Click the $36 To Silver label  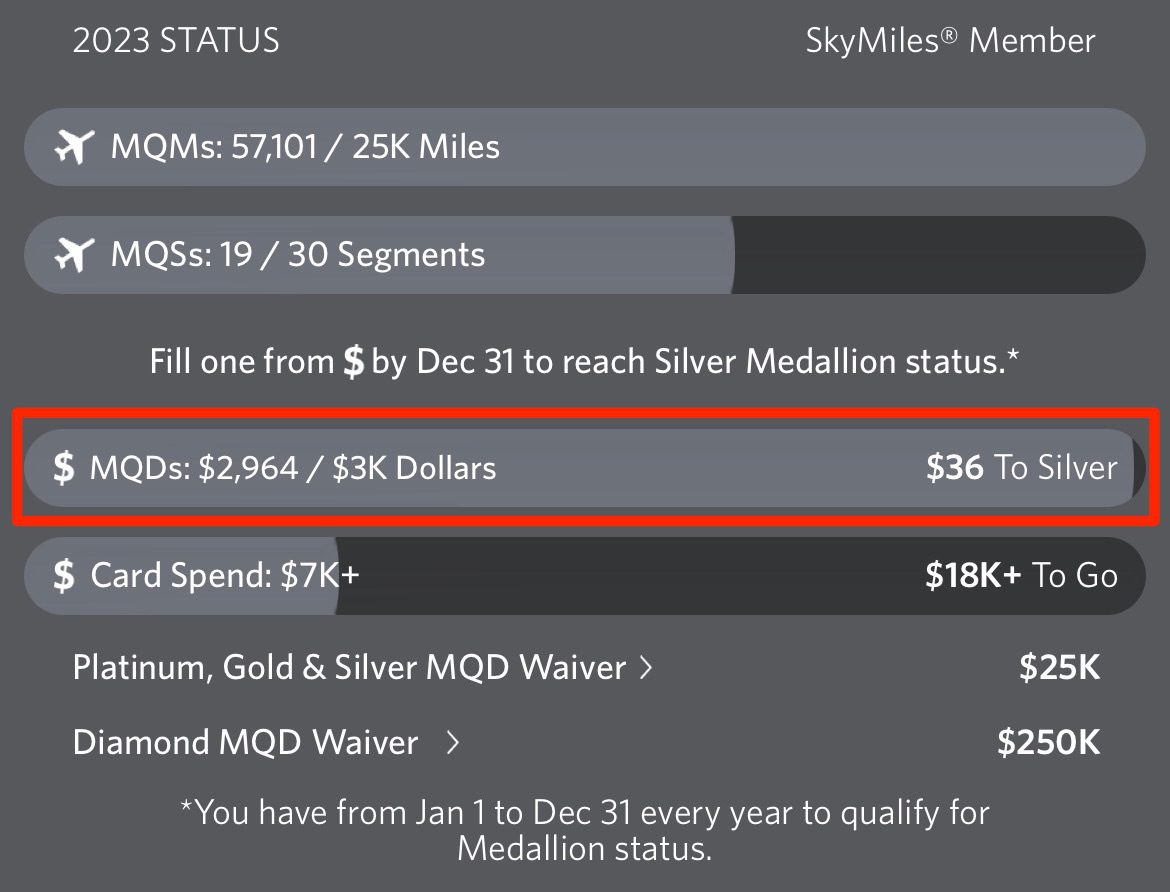click(x=1021, y=466)
